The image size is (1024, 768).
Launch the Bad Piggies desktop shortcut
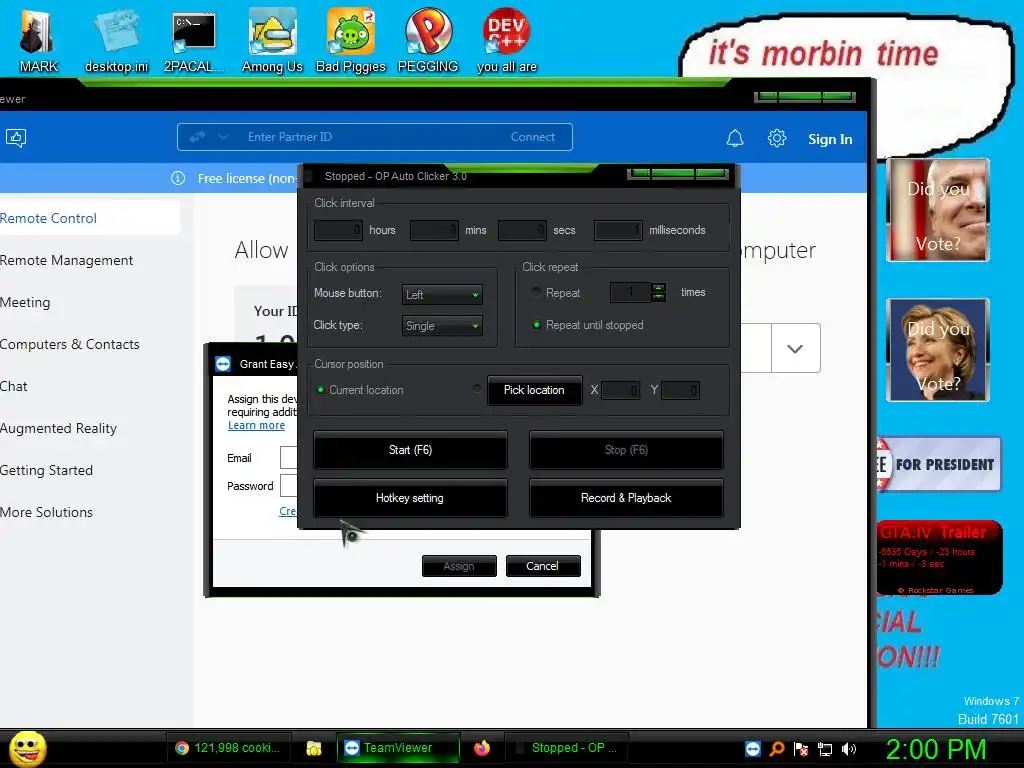(x=351, y=40)
